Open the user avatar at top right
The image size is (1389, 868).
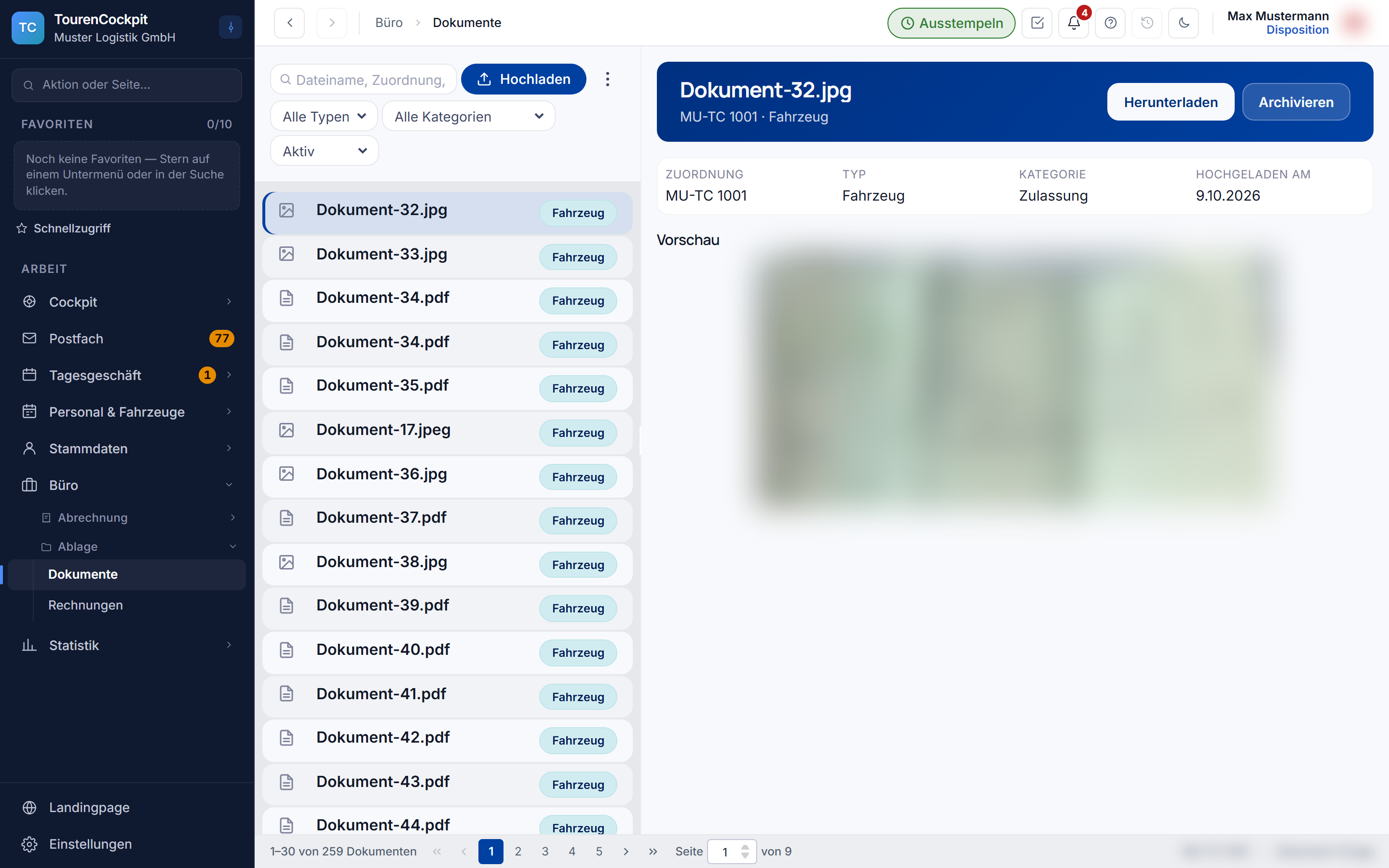(1355, 23)
